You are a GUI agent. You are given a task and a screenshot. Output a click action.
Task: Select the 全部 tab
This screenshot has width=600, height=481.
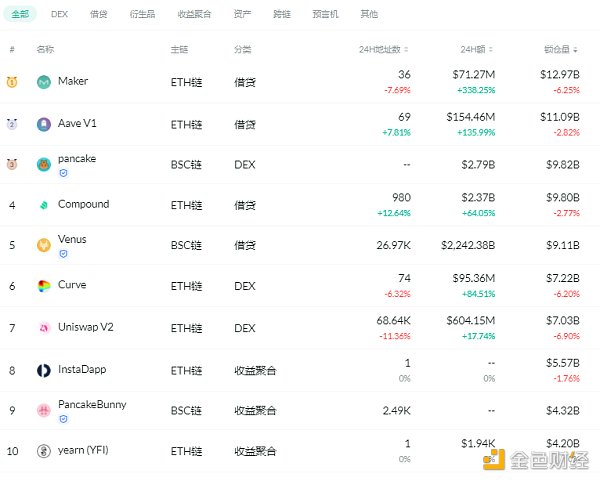click(20, 14)
